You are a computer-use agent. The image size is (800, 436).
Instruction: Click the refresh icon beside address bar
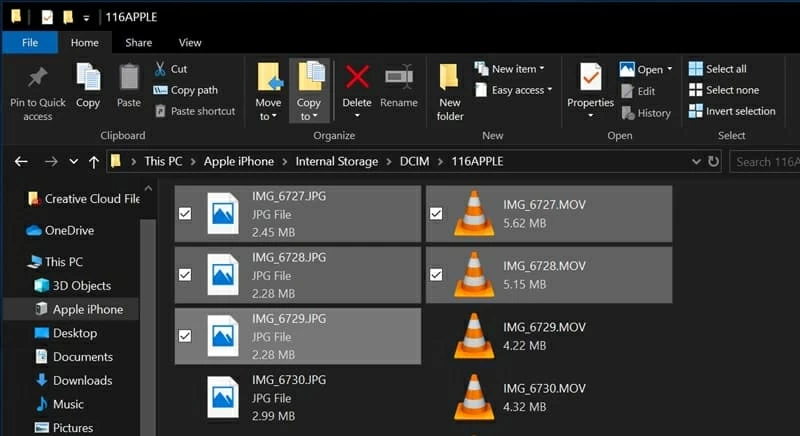(713, 161)
